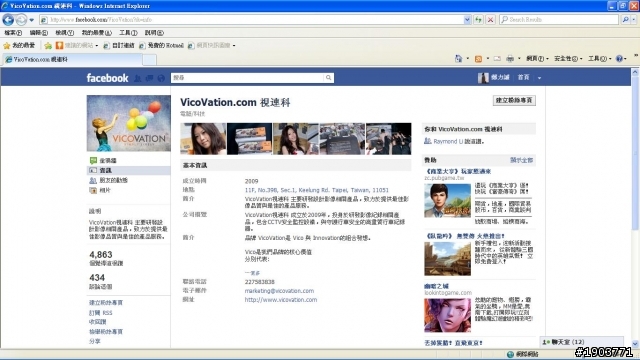
Task: Click the first photo thumbnail of a woman
Action: click(203, 139)
